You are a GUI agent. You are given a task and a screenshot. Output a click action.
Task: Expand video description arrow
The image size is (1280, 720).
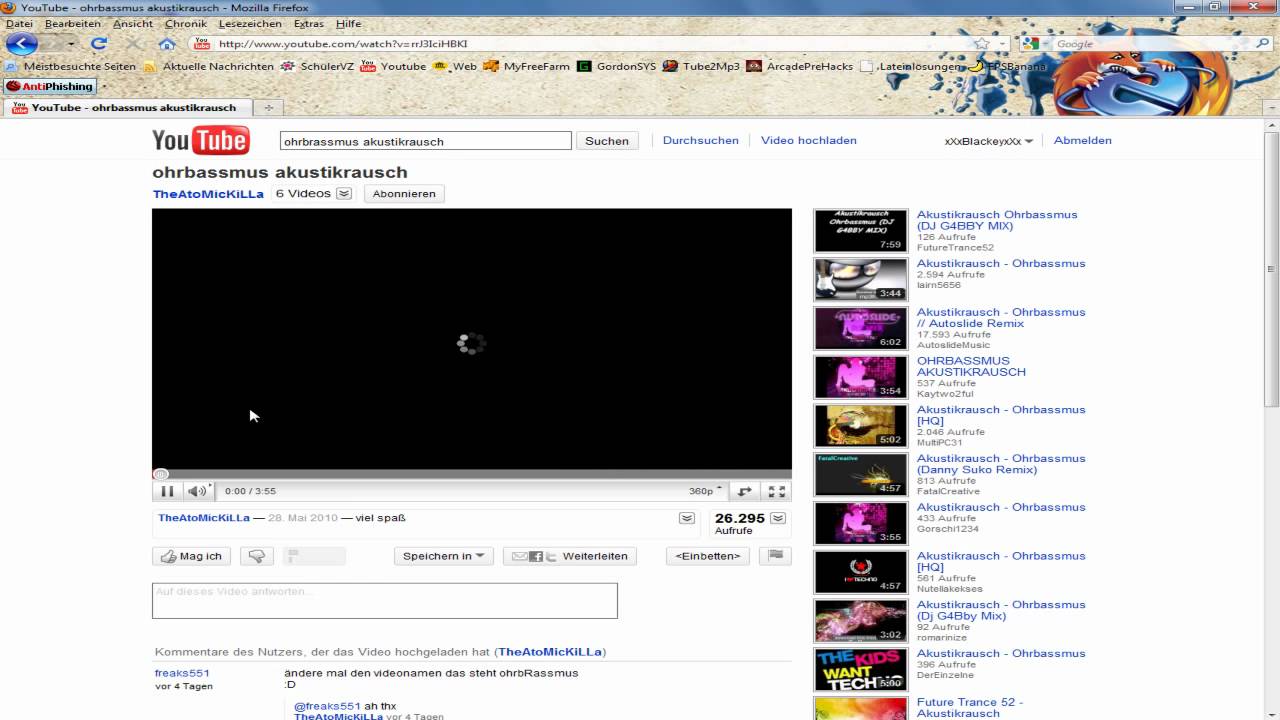coord(687,518)
